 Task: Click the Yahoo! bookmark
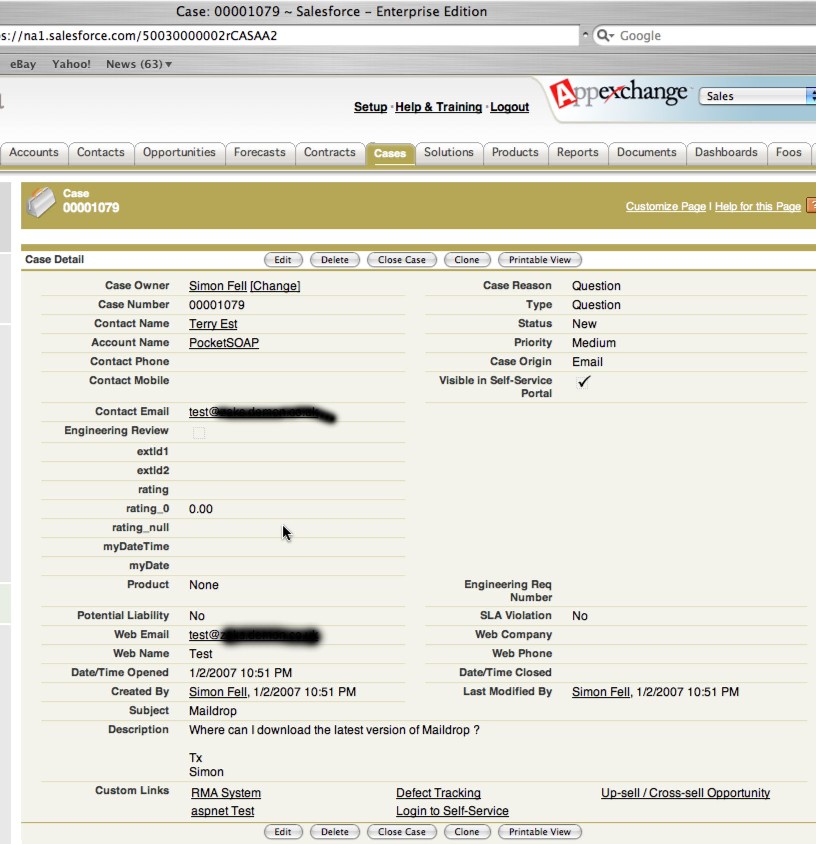71,64
